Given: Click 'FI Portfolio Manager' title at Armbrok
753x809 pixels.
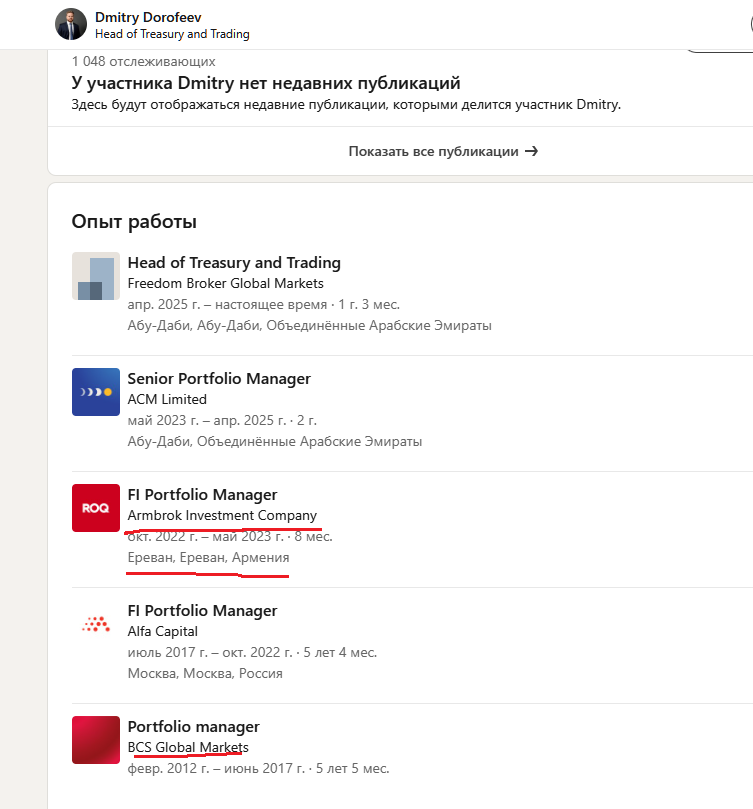Looking at the screenshot, I should 202,495.
